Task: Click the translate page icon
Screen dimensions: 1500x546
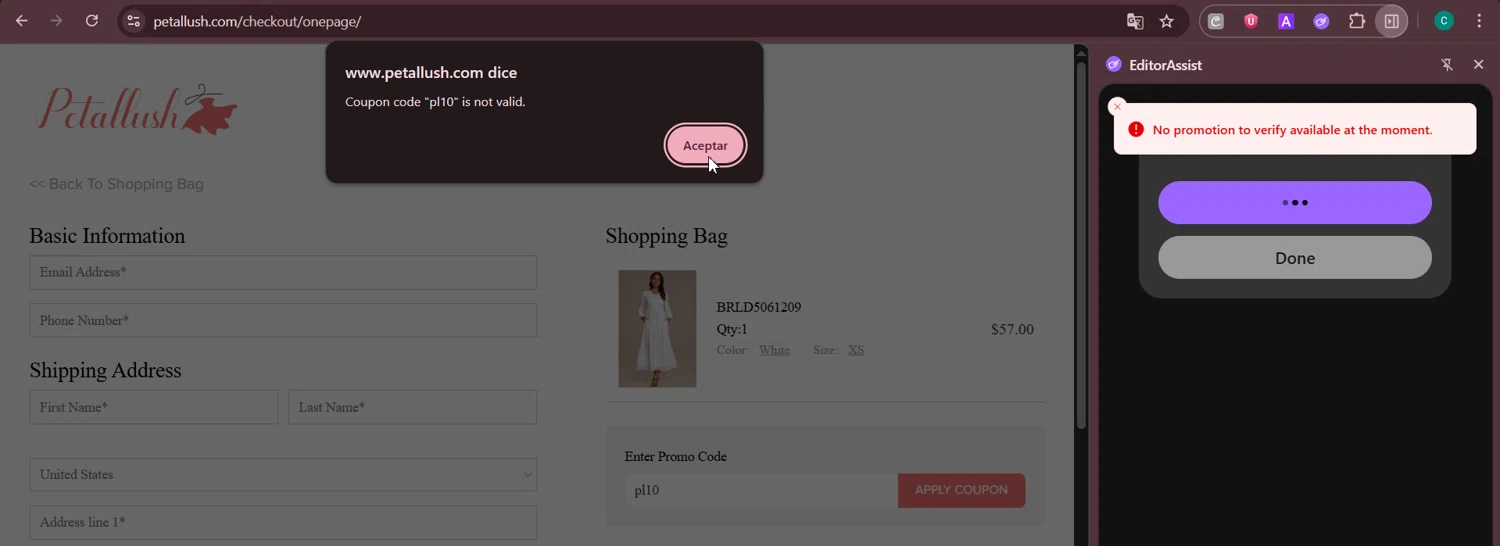Action: [1134, 21]
